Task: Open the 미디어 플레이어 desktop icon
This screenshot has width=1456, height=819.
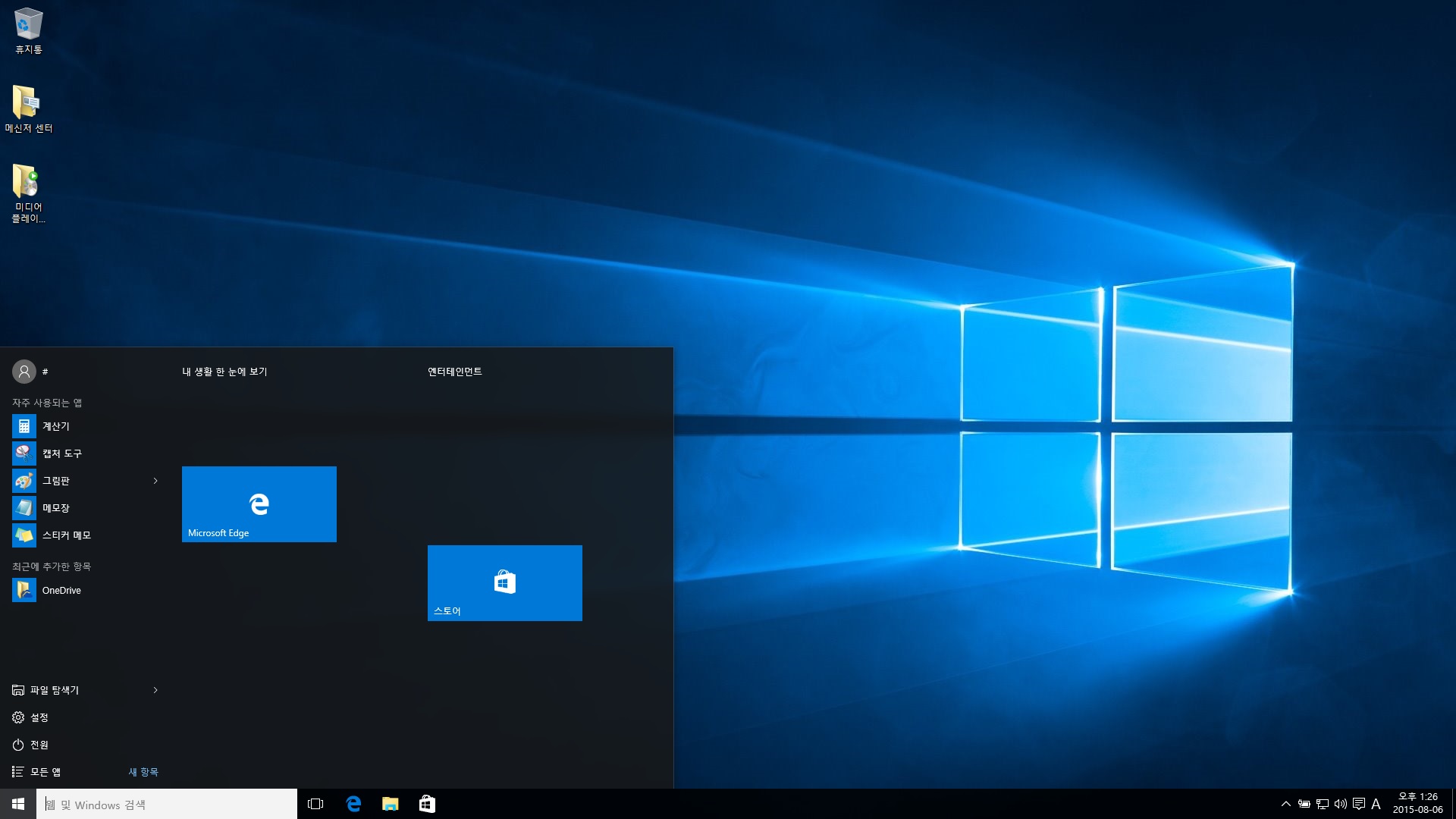Action: coord(28,193)
